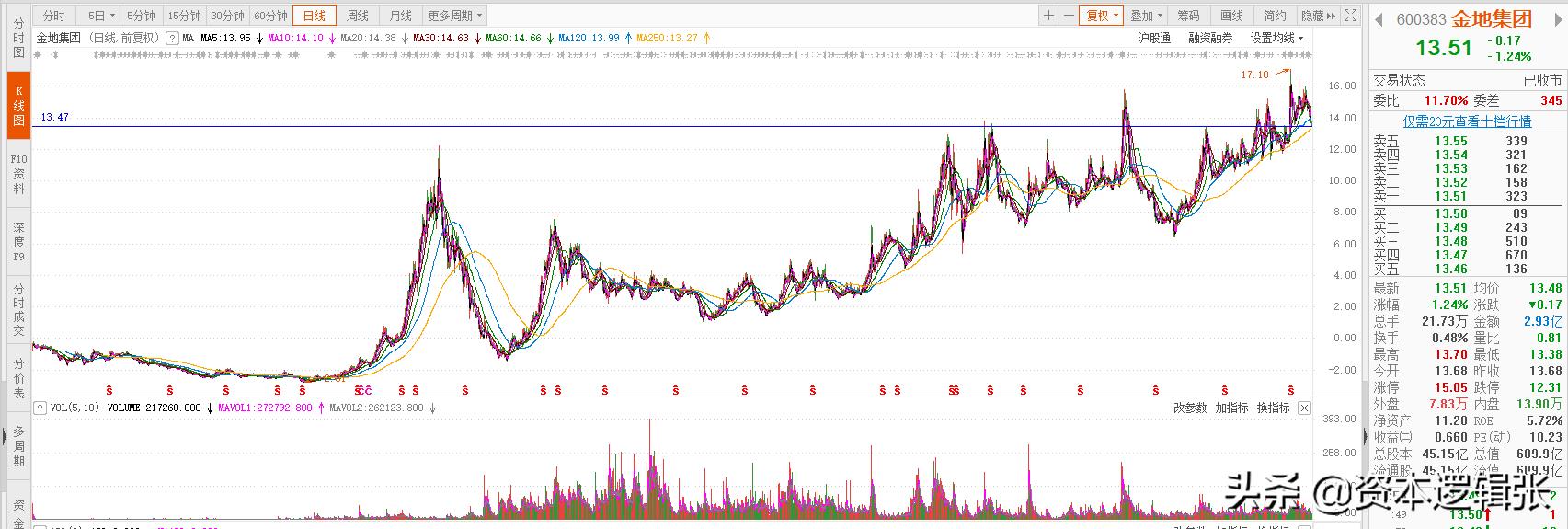This screenshot has width=1568, height=529.
Task: Open the 复权 adjustment dropdown
Action: click(1101, 16)
